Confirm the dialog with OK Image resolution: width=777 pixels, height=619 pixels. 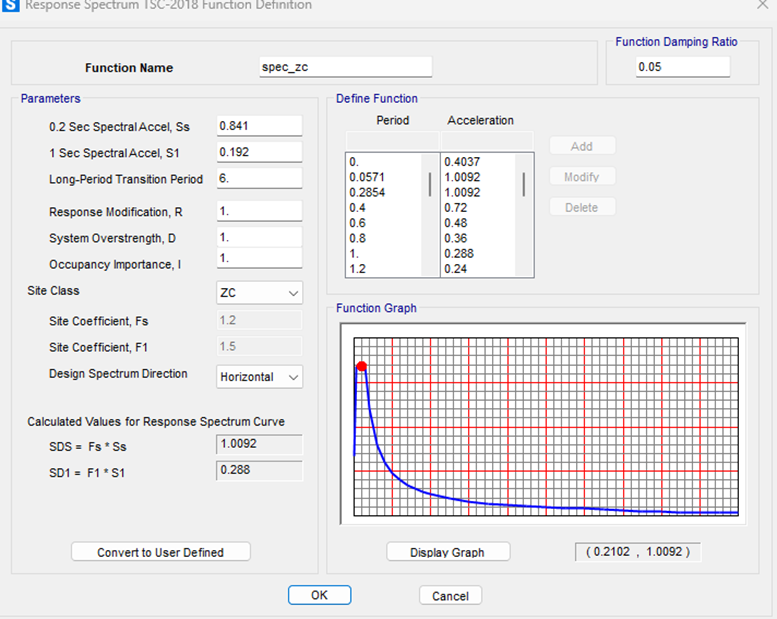coord(319,595)
